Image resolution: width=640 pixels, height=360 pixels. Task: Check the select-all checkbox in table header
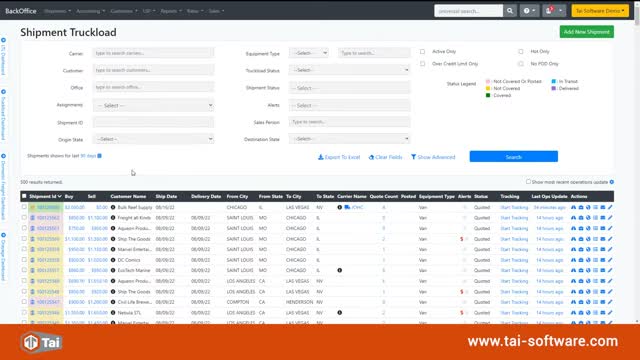24,196
